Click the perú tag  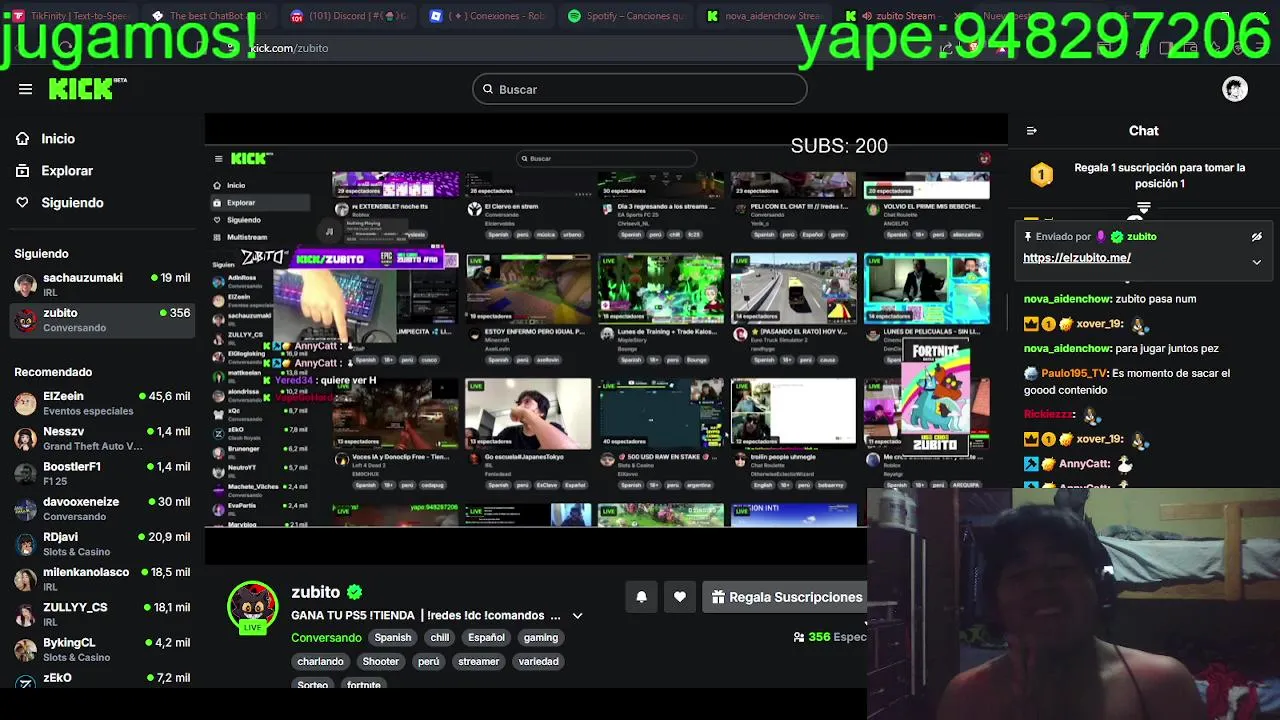click(x=429, y=662)
